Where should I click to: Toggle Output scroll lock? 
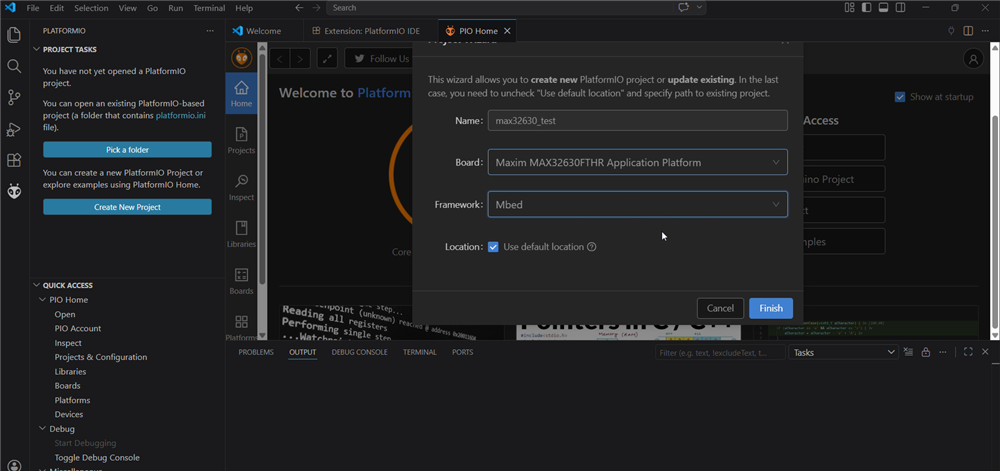click(x=925, y=352)
